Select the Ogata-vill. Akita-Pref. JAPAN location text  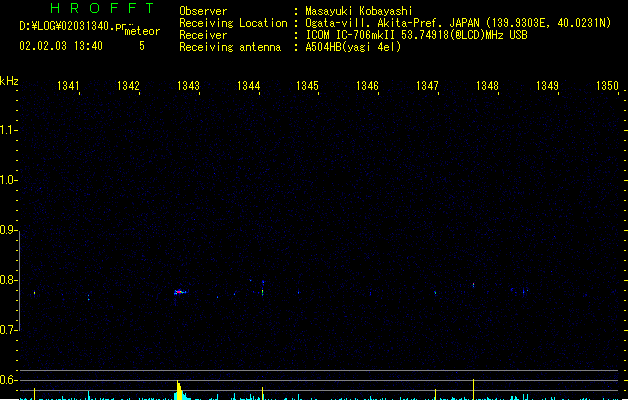coord(458,23)
